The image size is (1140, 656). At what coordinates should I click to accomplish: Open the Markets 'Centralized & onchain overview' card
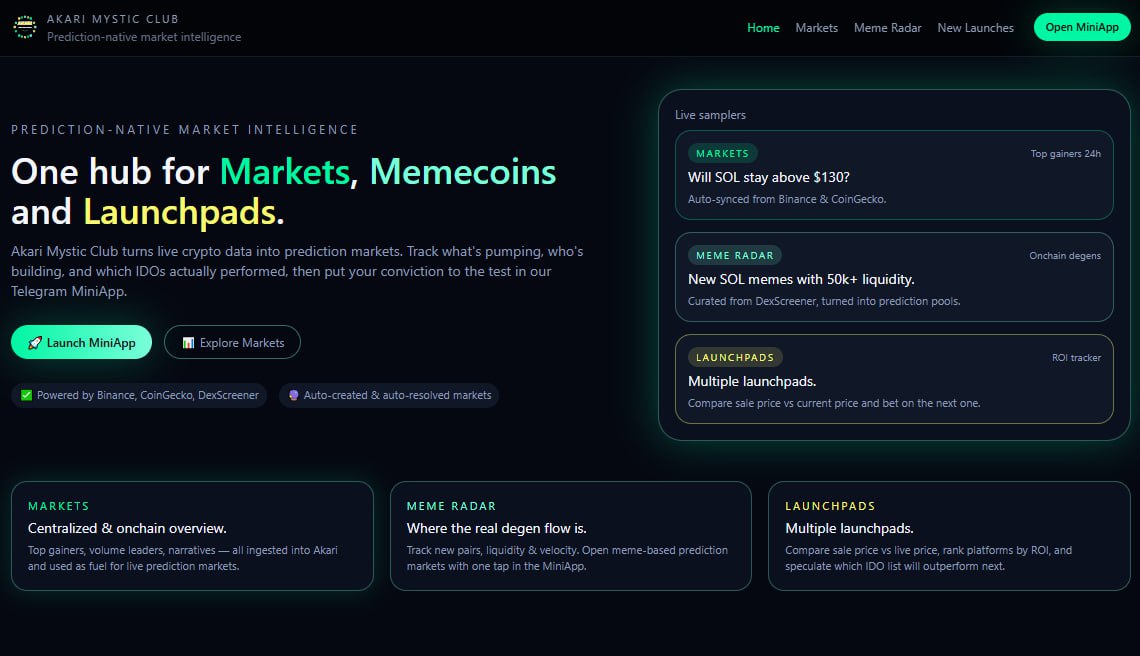click(x=192, y=536)
